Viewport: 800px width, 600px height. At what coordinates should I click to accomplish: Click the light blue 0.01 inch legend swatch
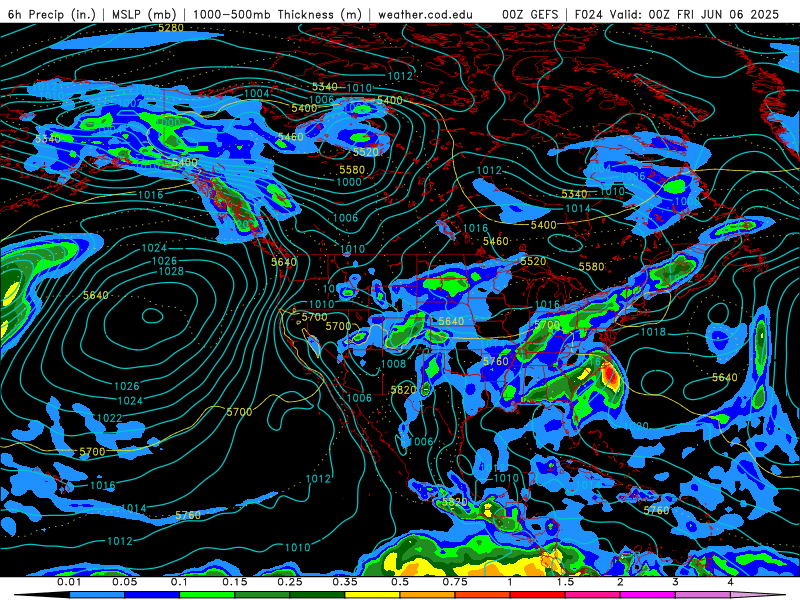tap(97, 595)
